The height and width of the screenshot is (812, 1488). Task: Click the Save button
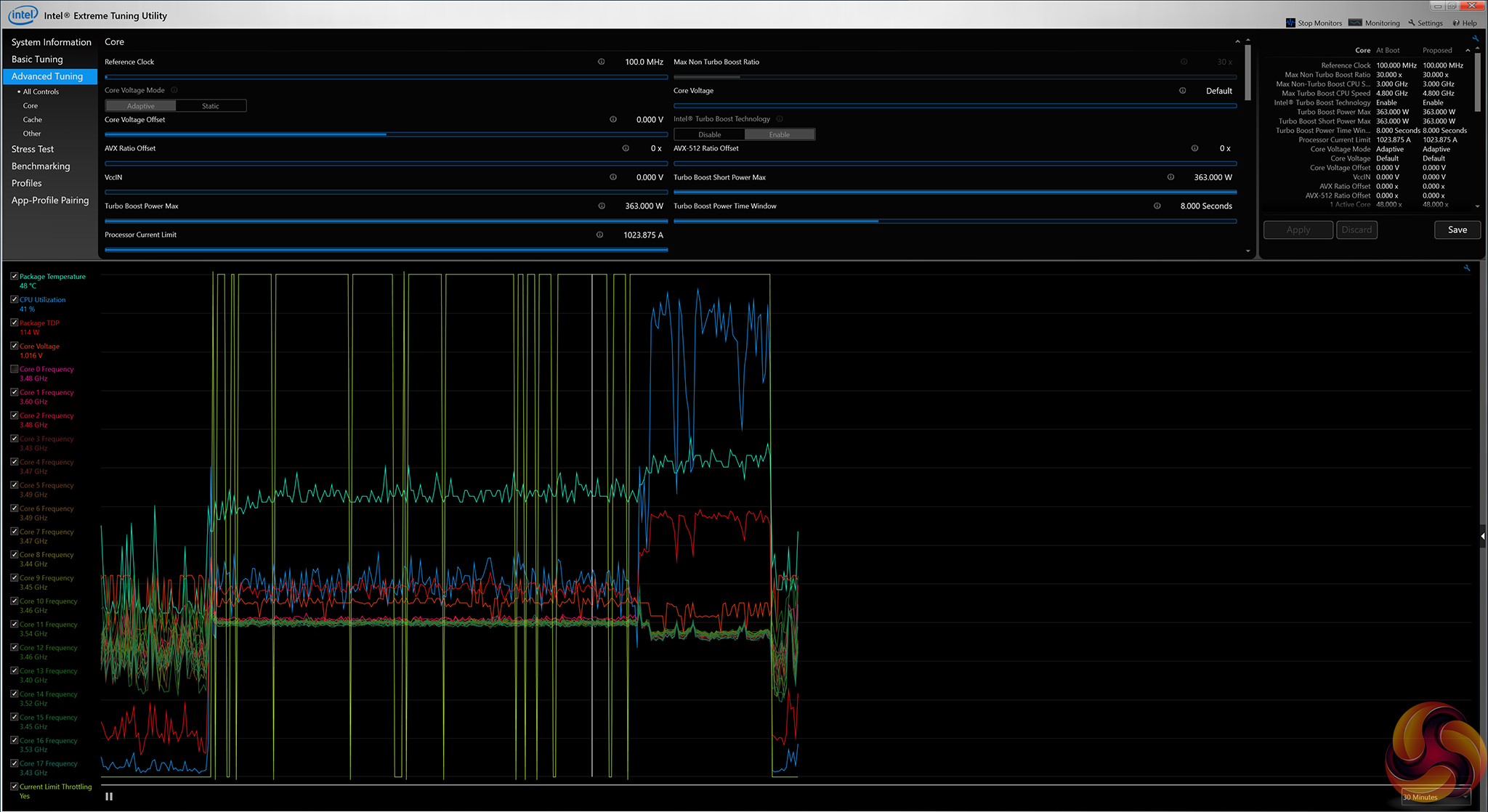[1457, 230]
